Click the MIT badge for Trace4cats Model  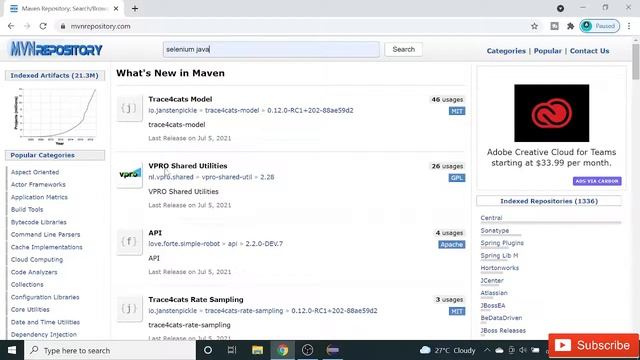click(457, 111)
